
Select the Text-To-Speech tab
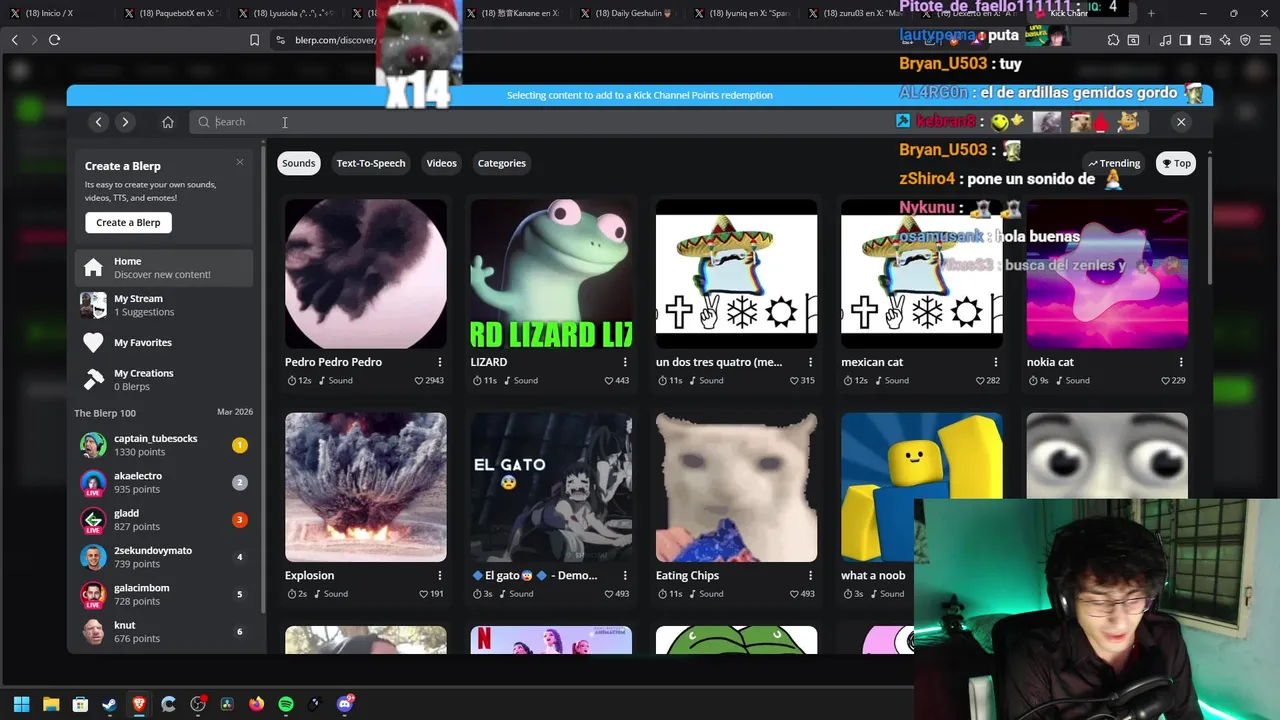[371, 163]
